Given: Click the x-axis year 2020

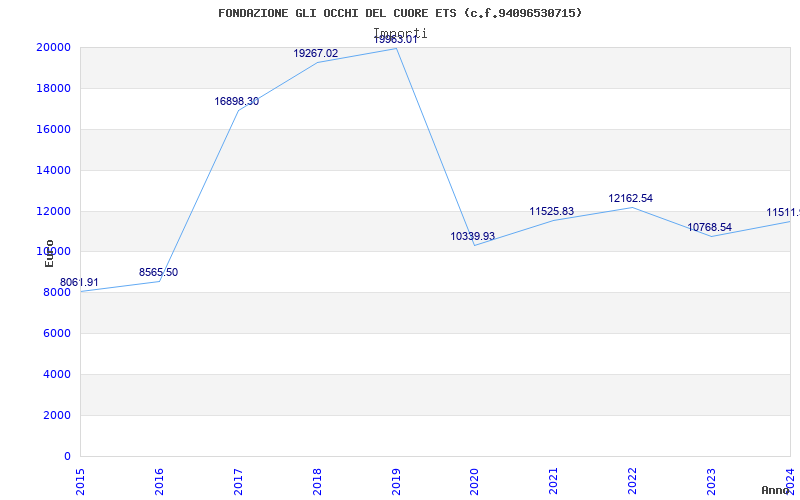Looking at the screenshot, I should (x=474, y=482).
